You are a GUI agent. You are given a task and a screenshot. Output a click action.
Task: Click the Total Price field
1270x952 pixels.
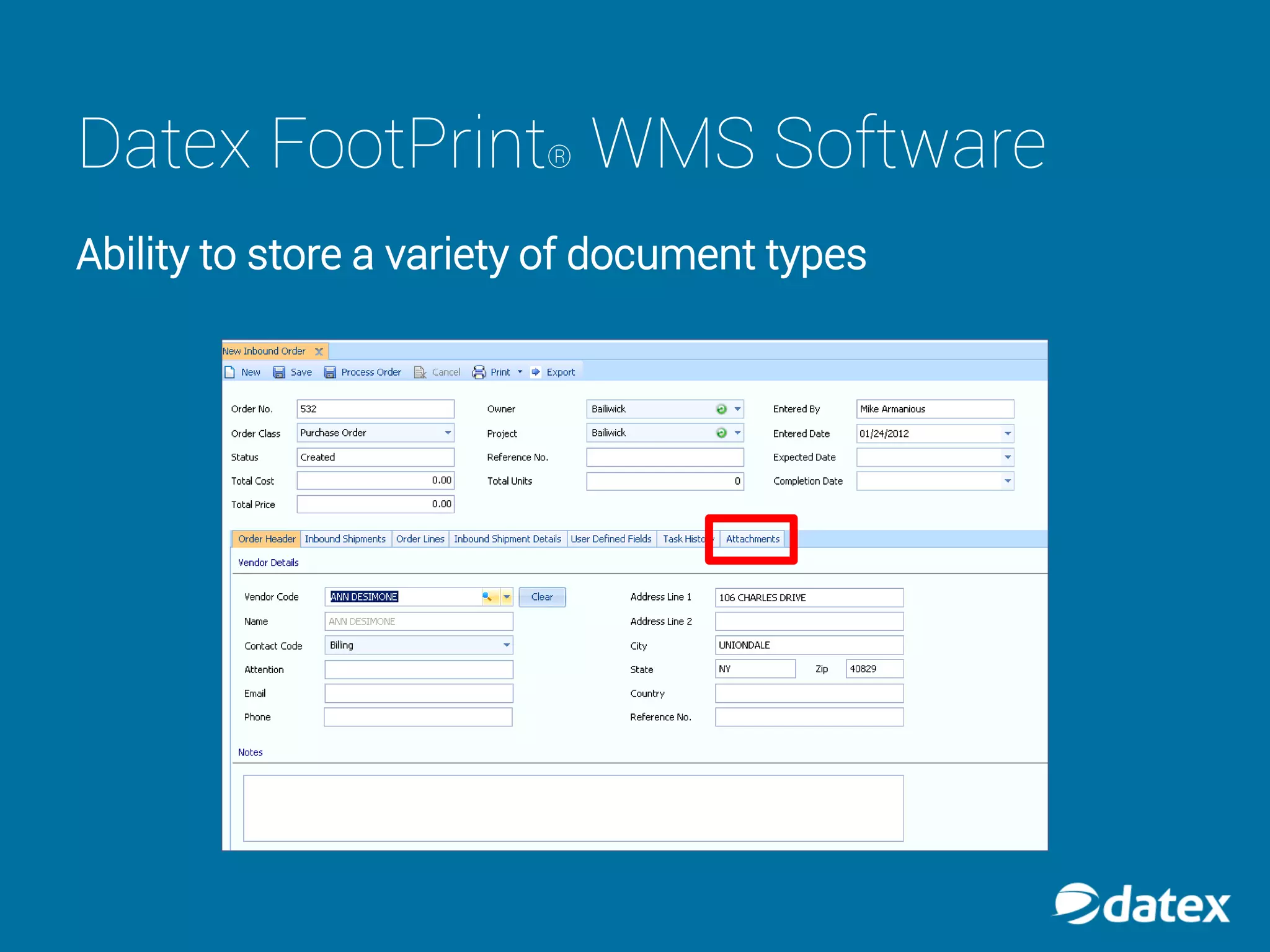pyautogui.click(x=375, y=505)
